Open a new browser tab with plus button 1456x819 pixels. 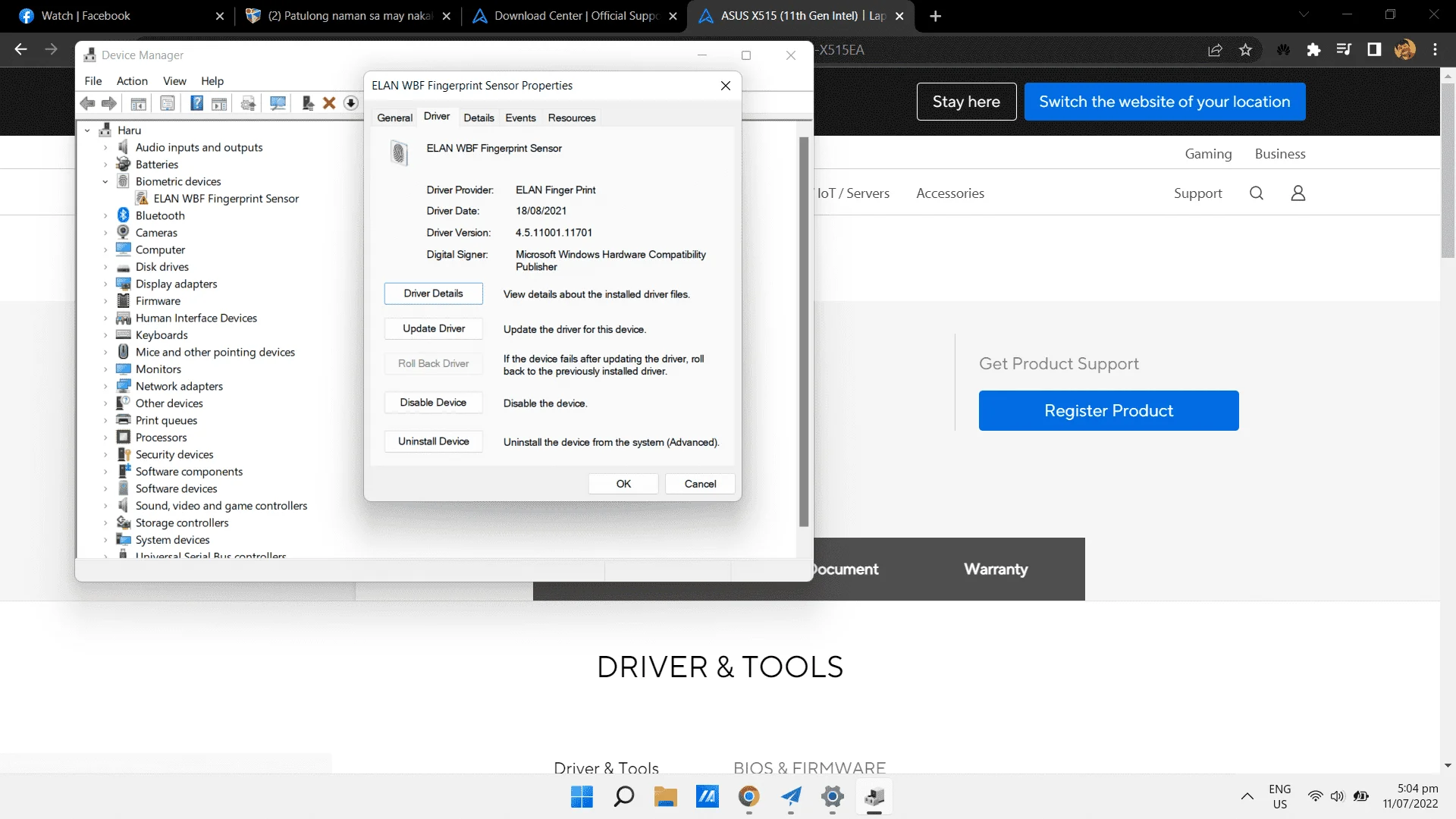coord(936,16)
